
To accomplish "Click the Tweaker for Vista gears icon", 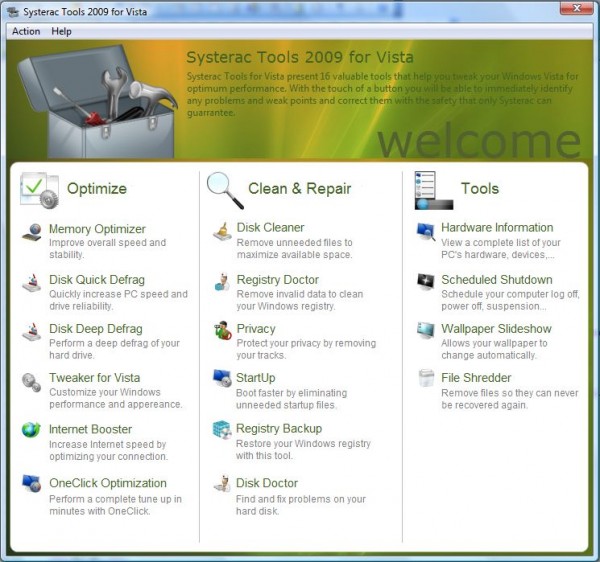I will coord(31,382).
